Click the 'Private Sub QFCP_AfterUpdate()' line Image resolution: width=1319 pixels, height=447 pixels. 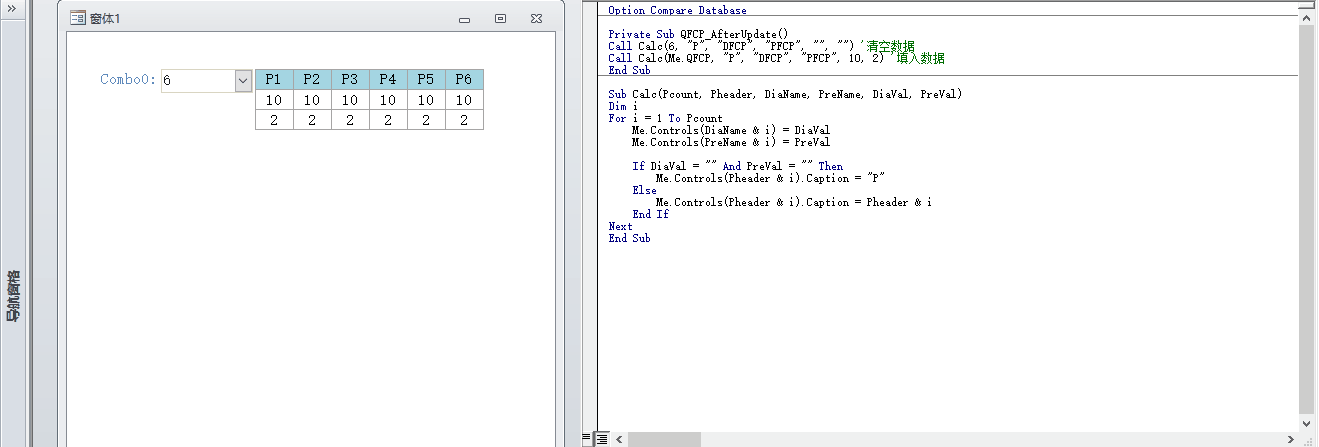(x=698, y=34)
